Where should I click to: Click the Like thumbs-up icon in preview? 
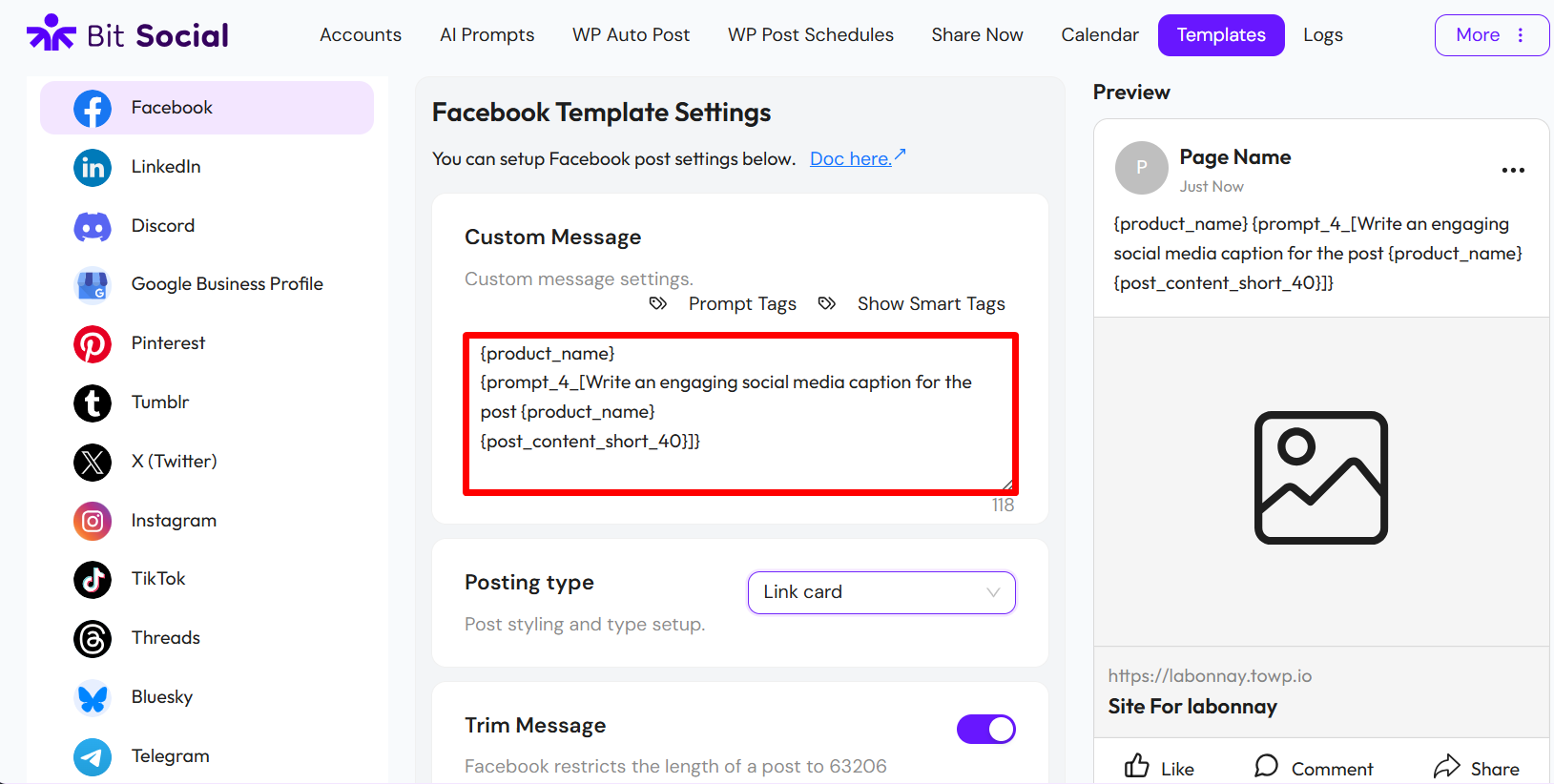pos(1137,766)
